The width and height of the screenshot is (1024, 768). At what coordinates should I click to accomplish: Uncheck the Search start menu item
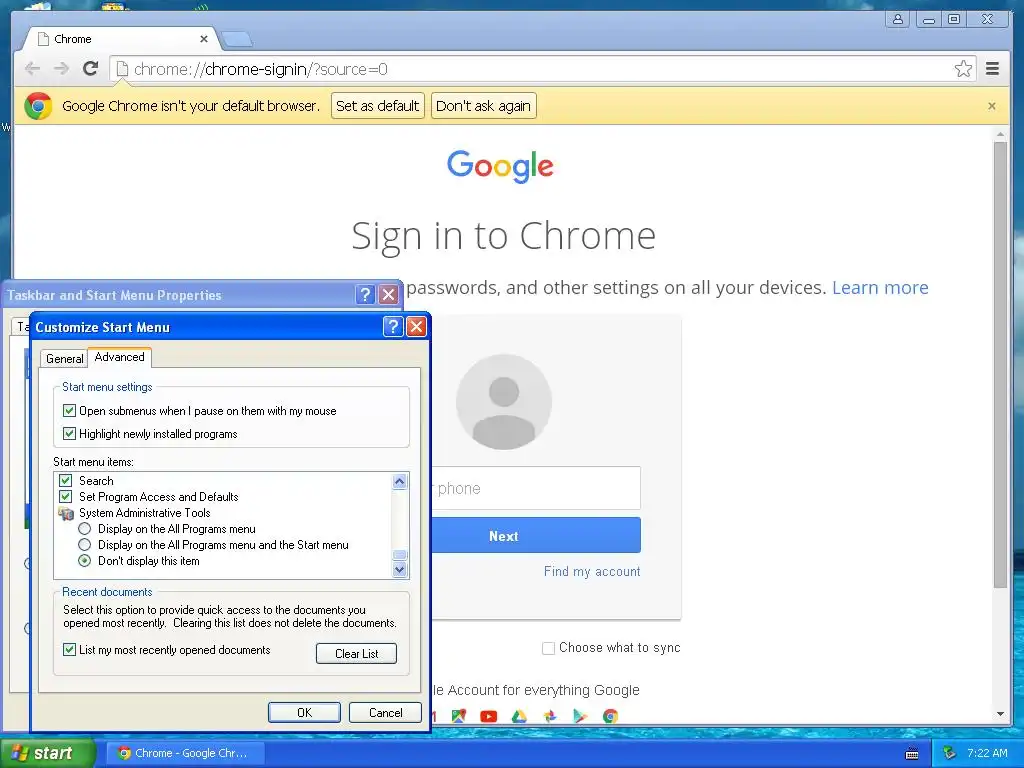click(x=65, y=481)
